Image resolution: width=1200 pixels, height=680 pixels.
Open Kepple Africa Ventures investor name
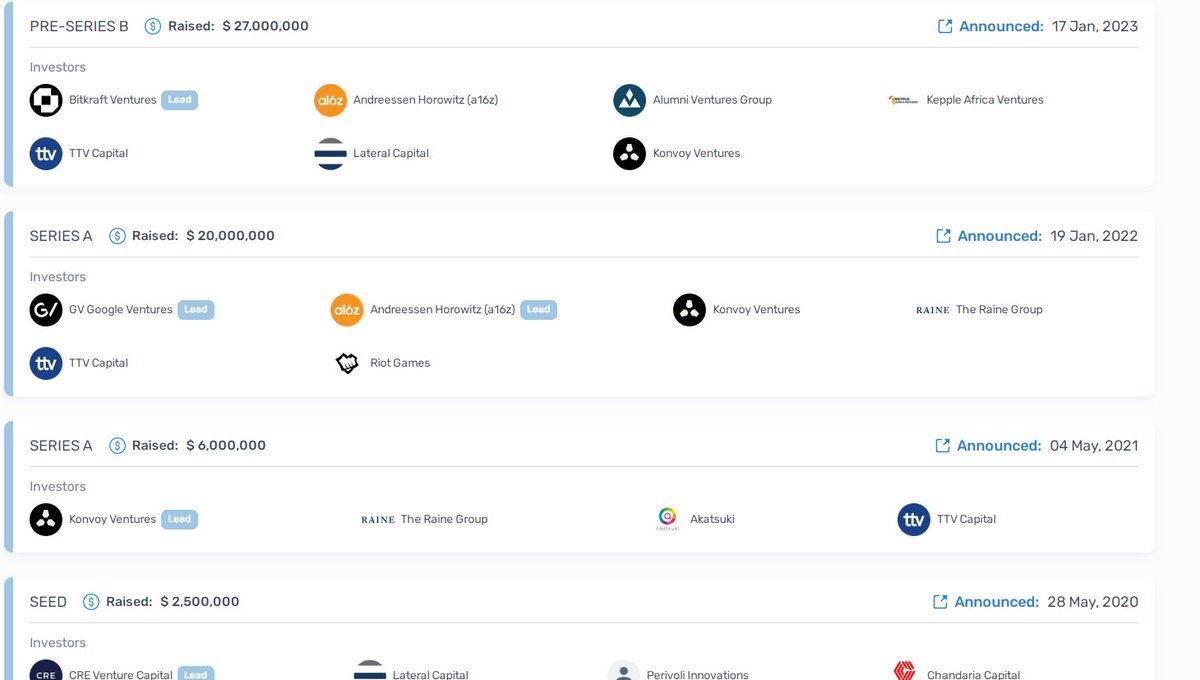pyautogui.click(x=985, y=100)
